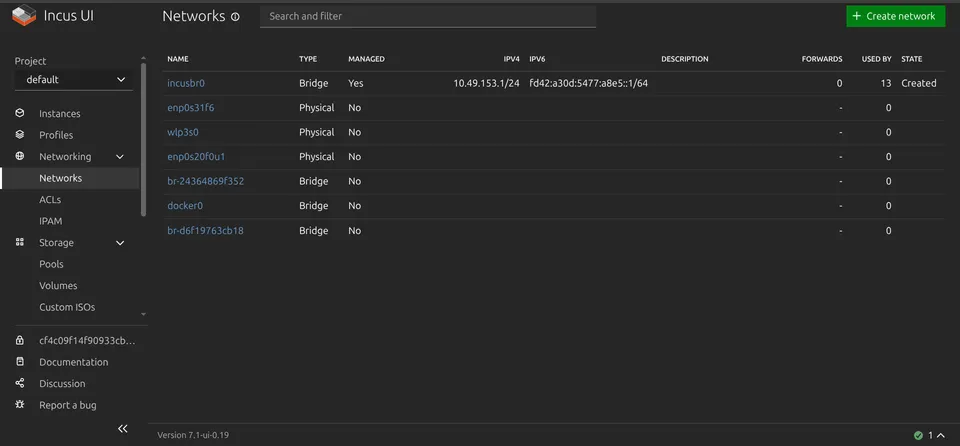Click the Physical type in wlp3s0 row

tap(317, 132)
